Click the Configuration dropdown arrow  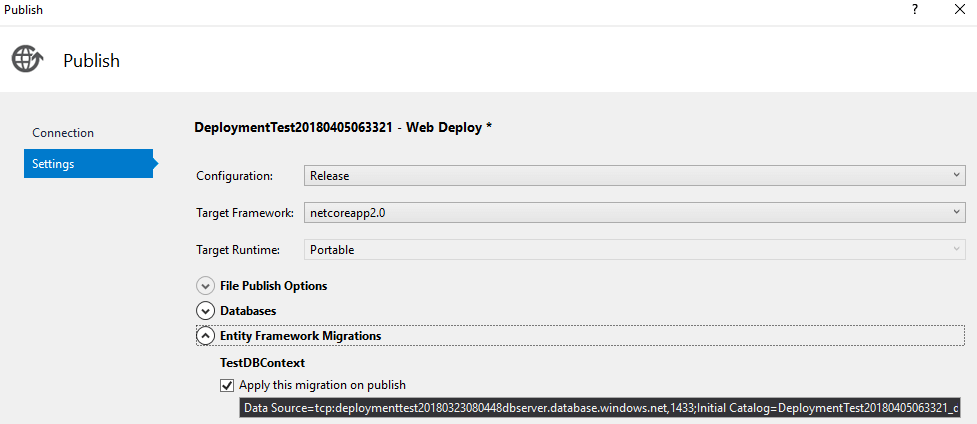pos(957,176)
